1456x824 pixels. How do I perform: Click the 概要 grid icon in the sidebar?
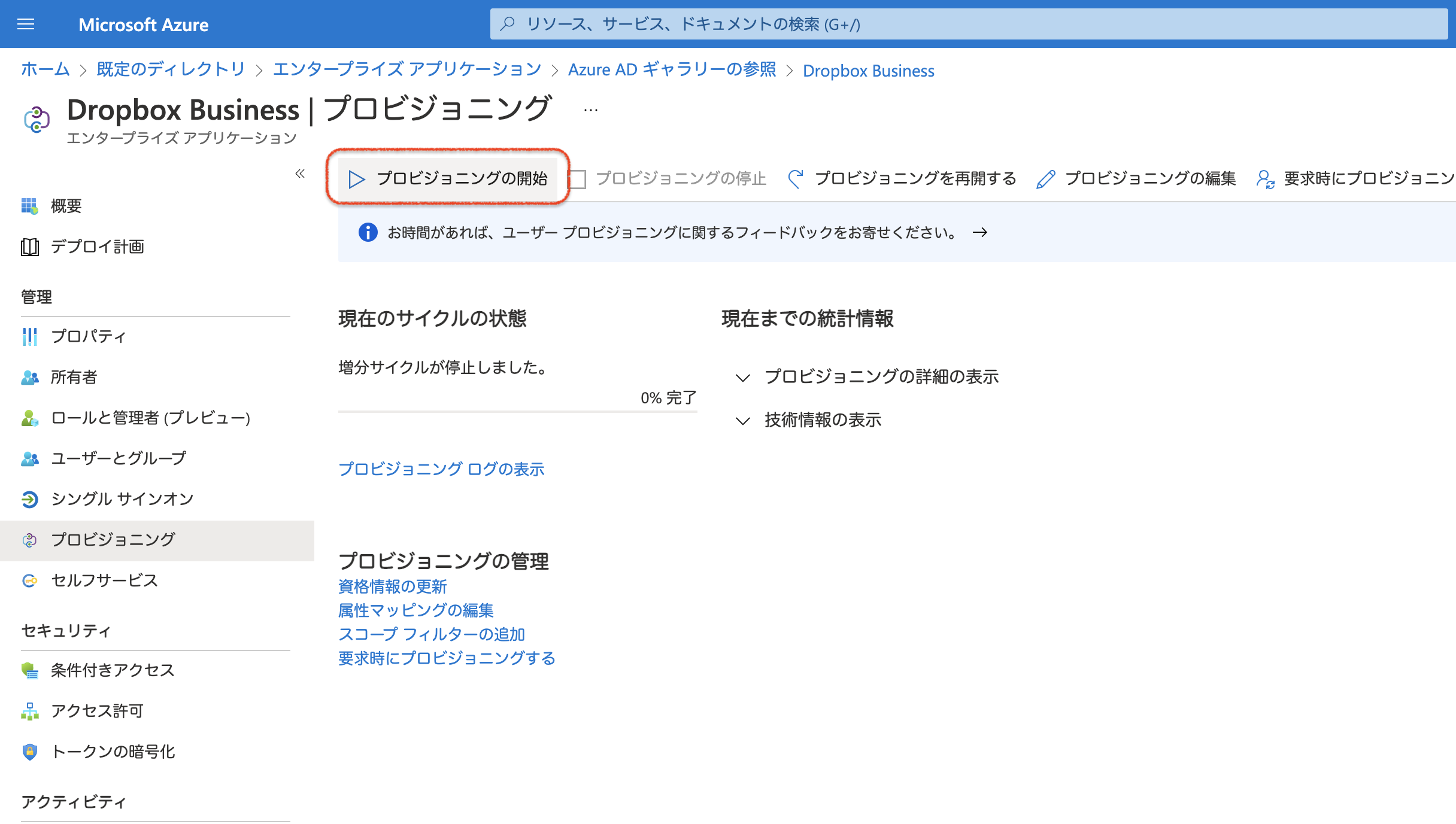(30, 206)
